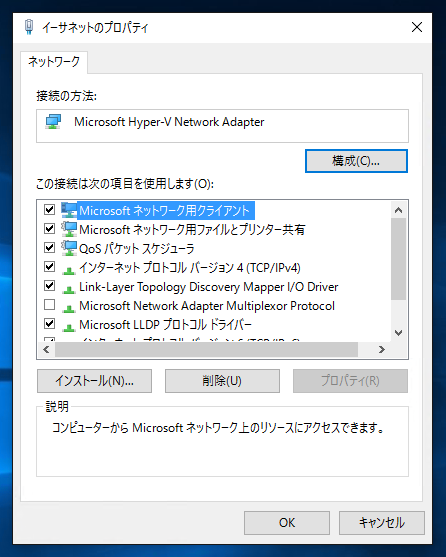Select インターネット プロトコル バージョン 4 (TCP/IPv4)

pos(190,268)
